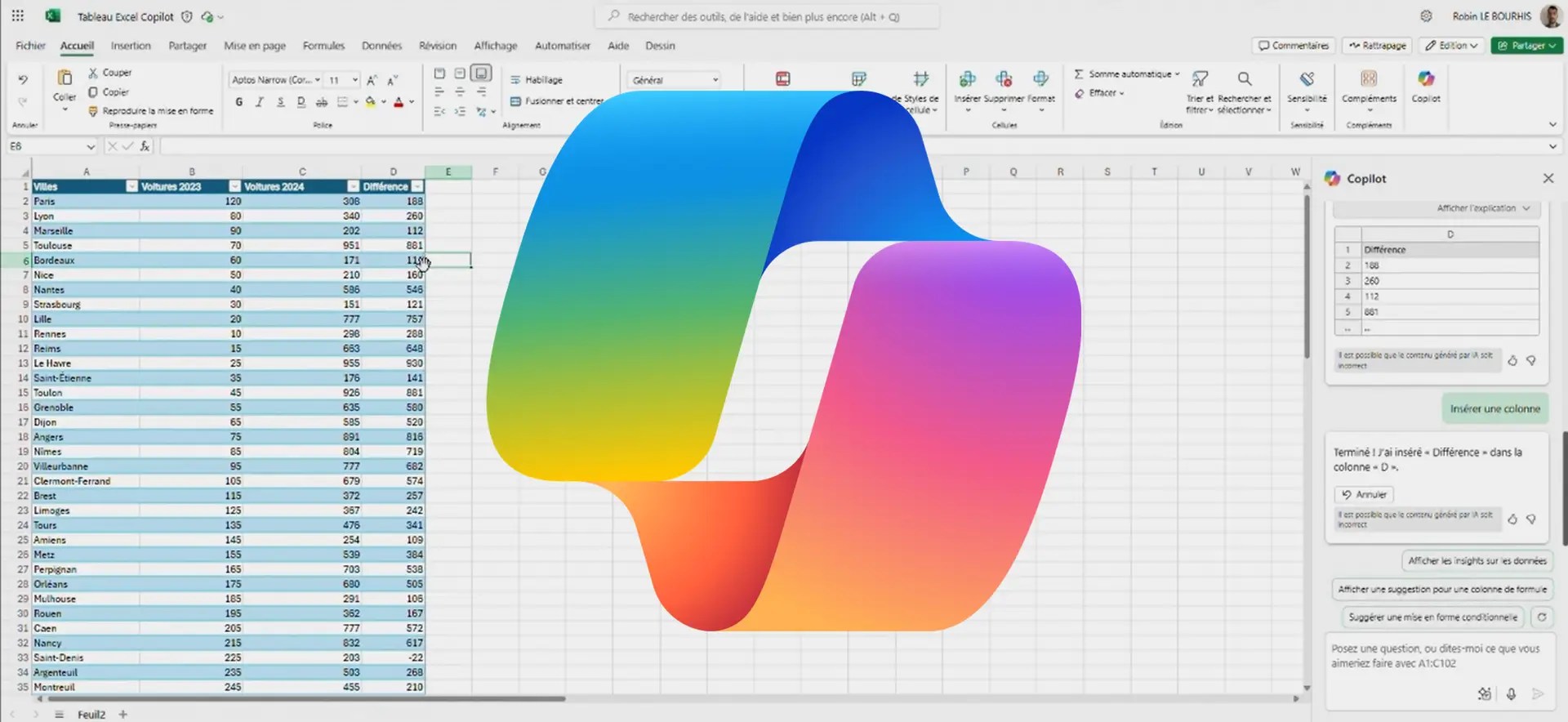Viewport: 1568px width, 722px height.
Task: Switch to the Révision tab
Action: (438, 46)
